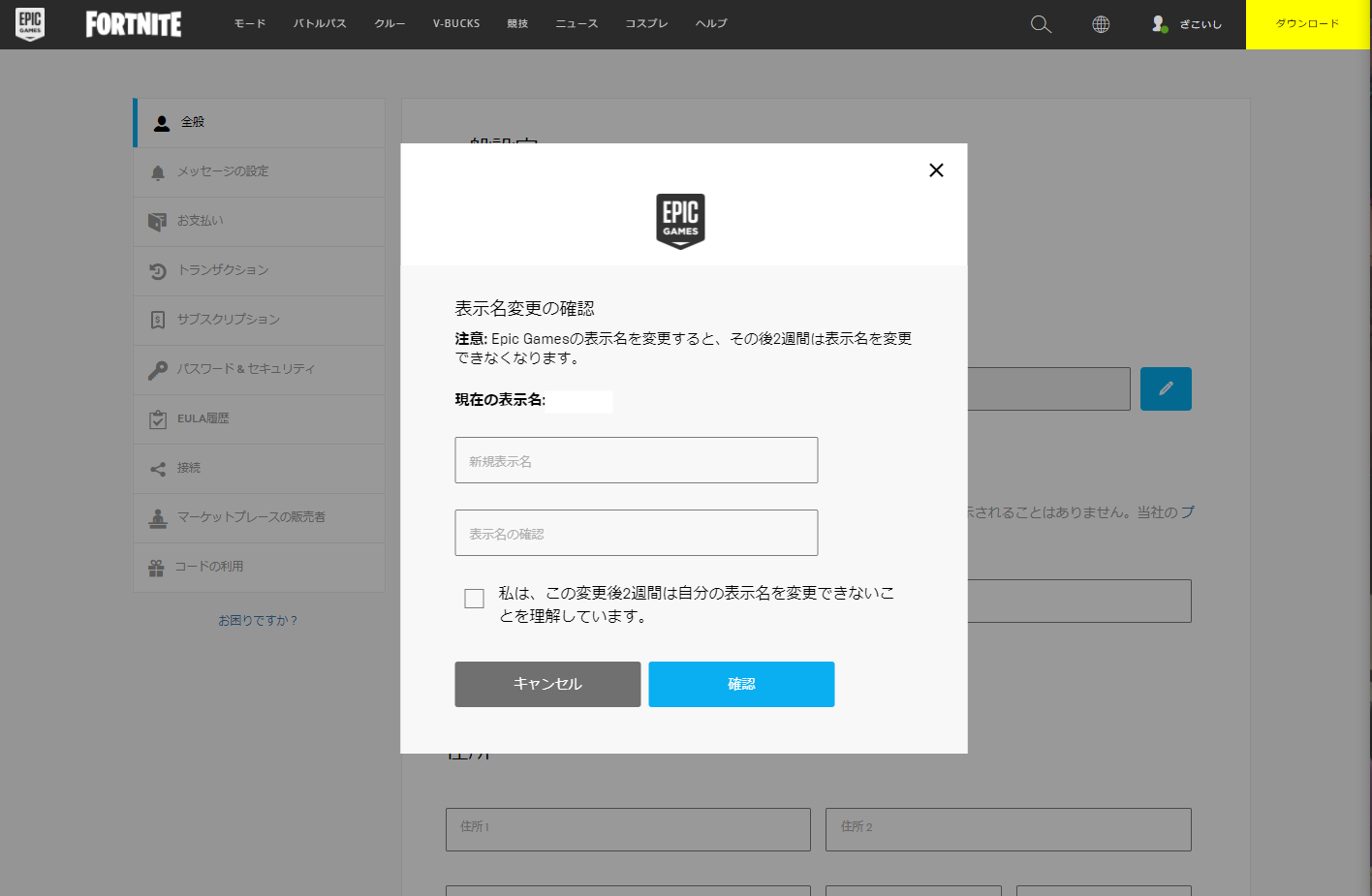Click the 住所1 input field
This screenshot has height=896, width=1372.
(x=628, y=829)
